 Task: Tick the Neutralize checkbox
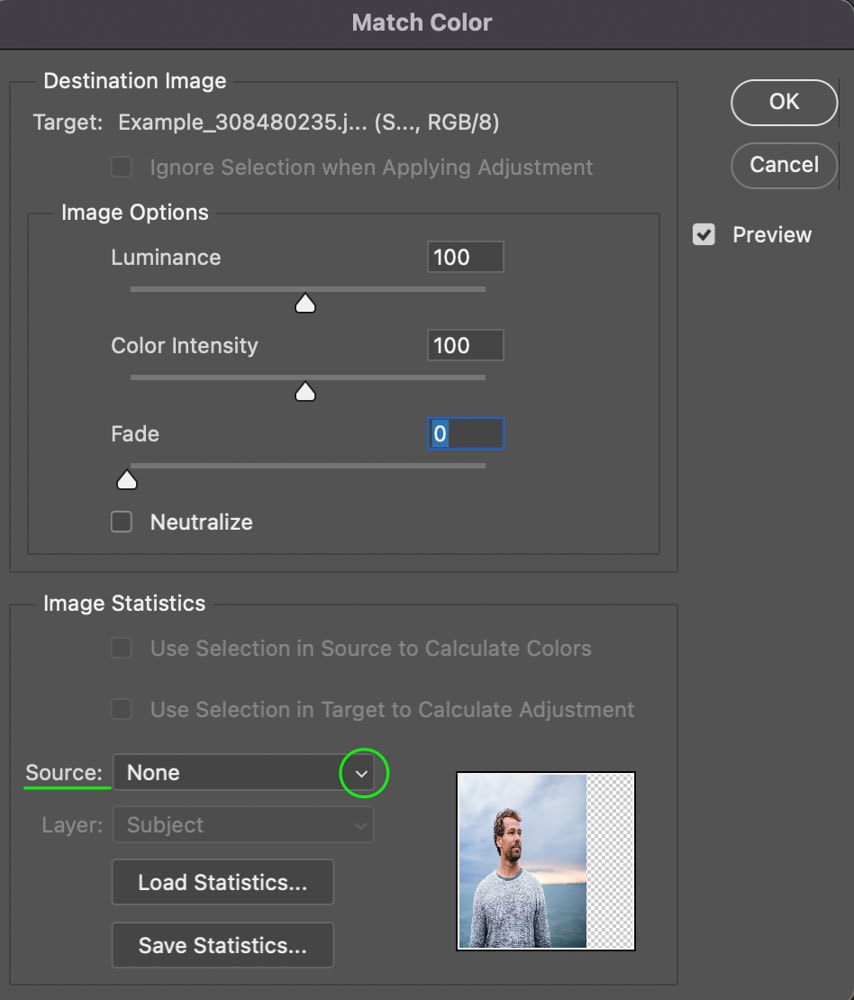coord(122,522)
